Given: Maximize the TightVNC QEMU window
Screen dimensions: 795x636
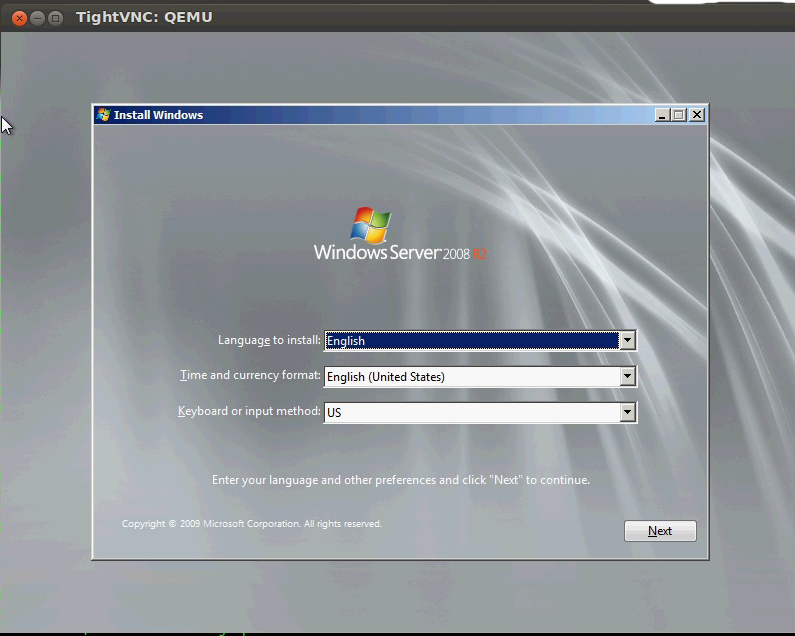Looking at the screenshot, I should (x=55, y=18).
